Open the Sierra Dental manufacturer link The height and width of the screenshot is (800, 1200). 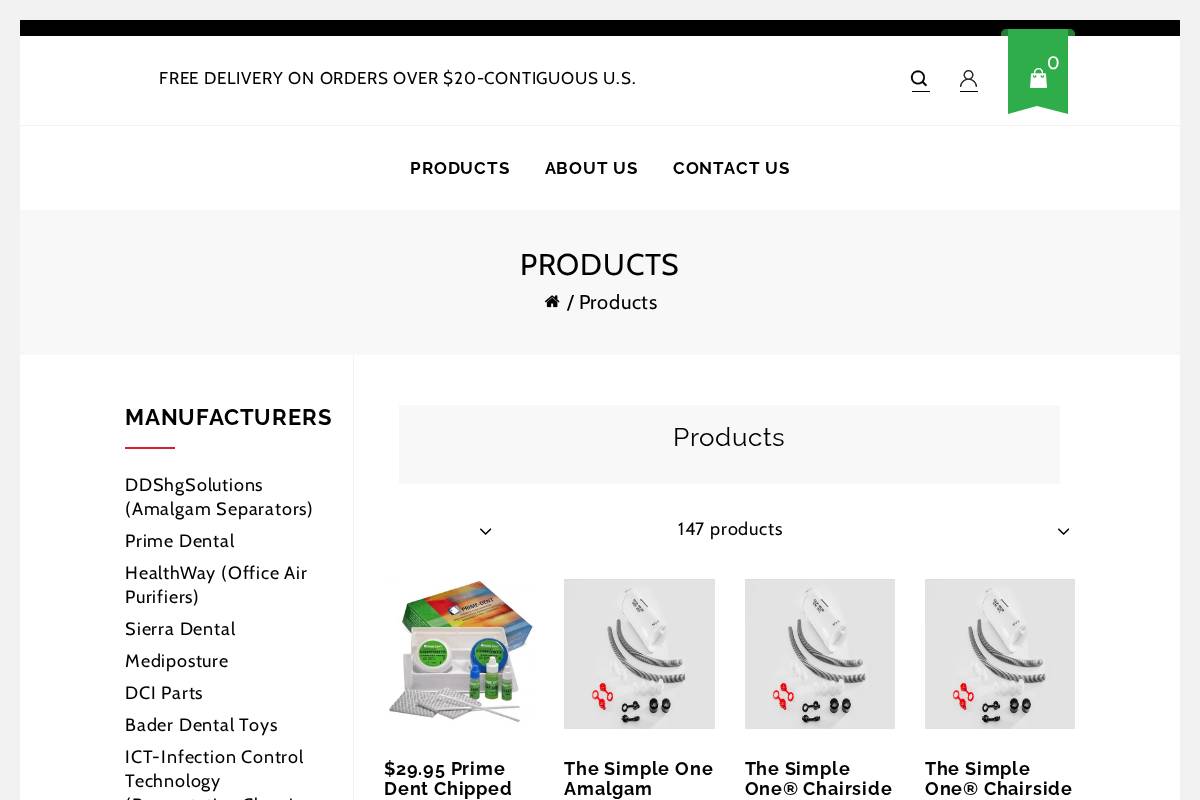(x=180, y=629)
